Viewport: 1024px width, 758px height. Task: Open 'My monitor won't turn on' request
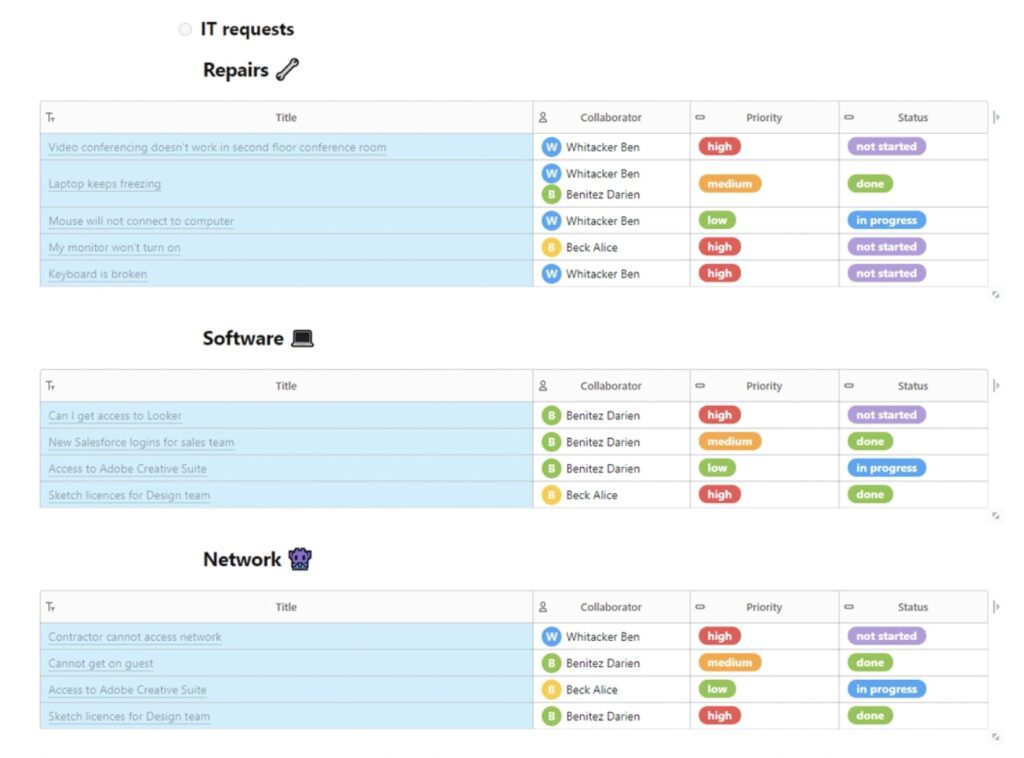(114, 248)
